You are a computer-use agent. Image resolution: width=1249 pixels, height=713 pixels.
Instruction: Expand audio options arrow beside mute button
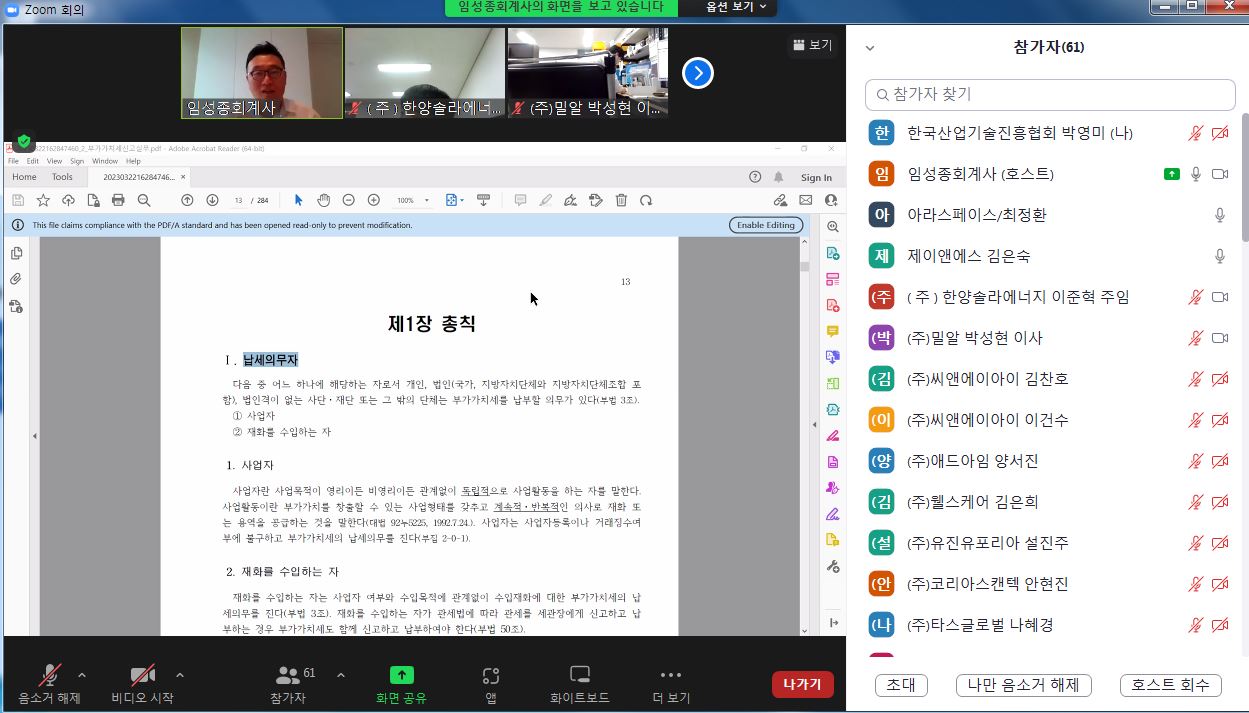pyautogui.click(x=82, y=675)
